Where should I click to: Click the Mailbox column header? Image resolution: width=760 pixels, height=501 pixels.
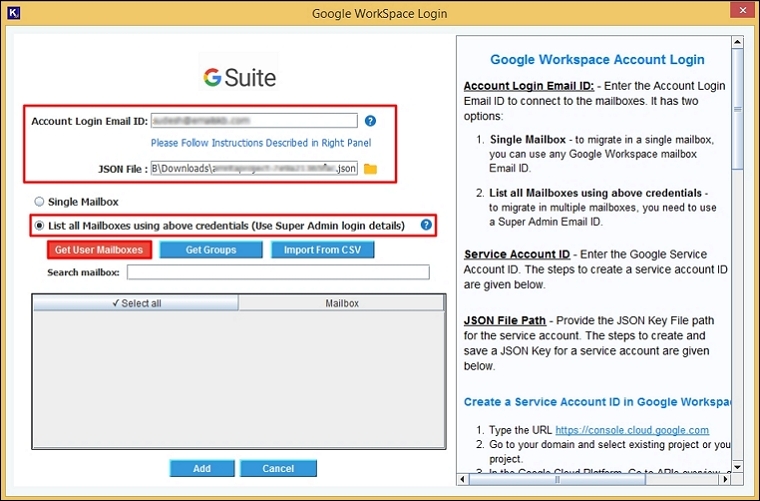click(x=341, y=303)
